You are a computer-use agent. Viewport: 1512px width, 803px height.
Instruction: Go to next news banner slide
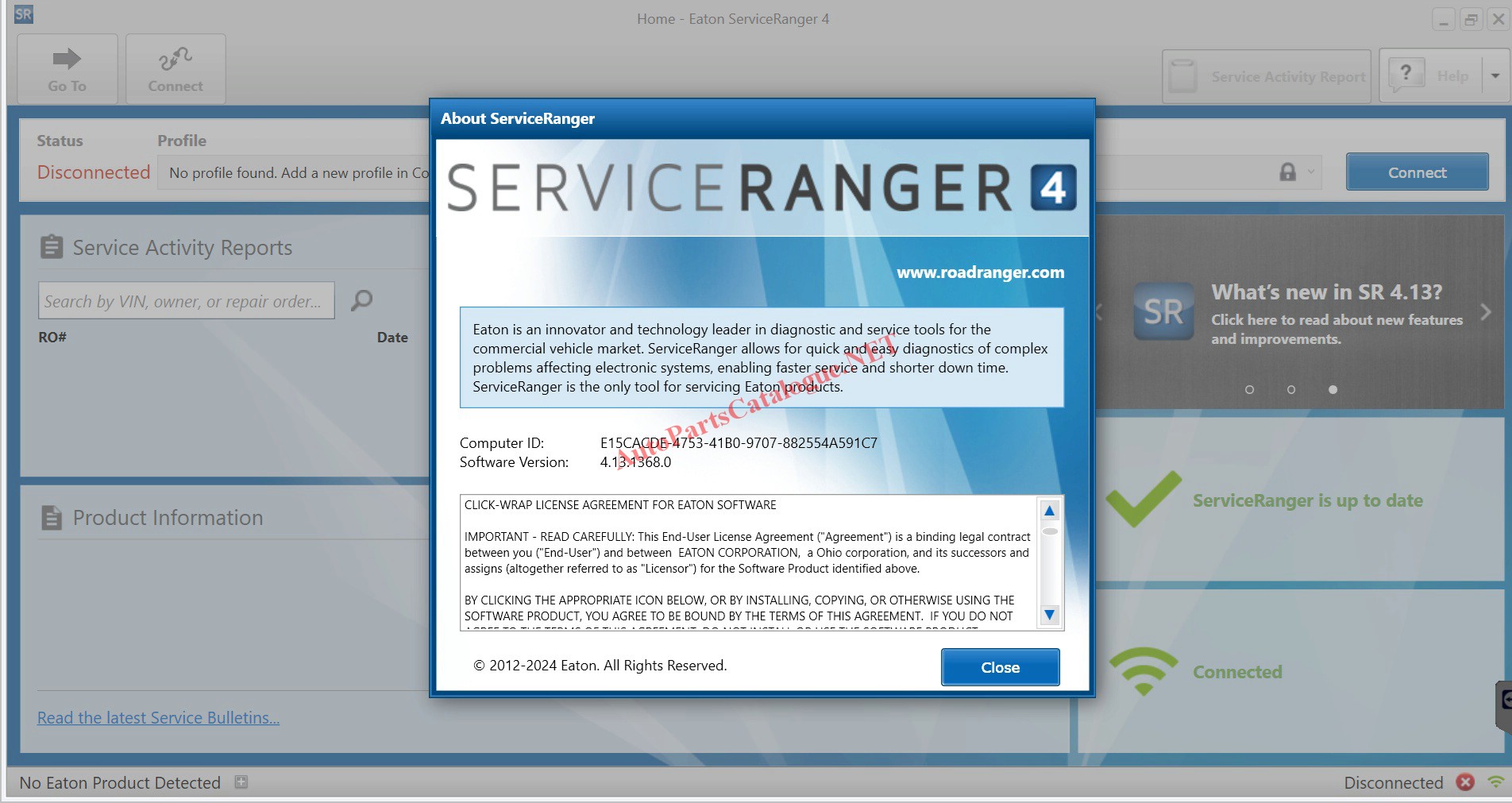point(1486,312)
